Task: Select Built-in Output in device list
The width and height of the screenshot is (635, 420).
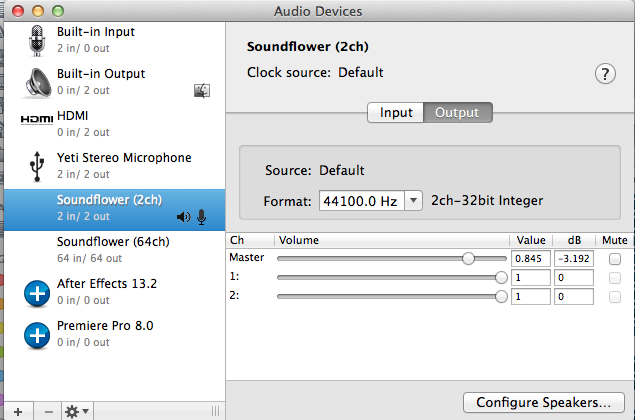Action: [115, 82]
